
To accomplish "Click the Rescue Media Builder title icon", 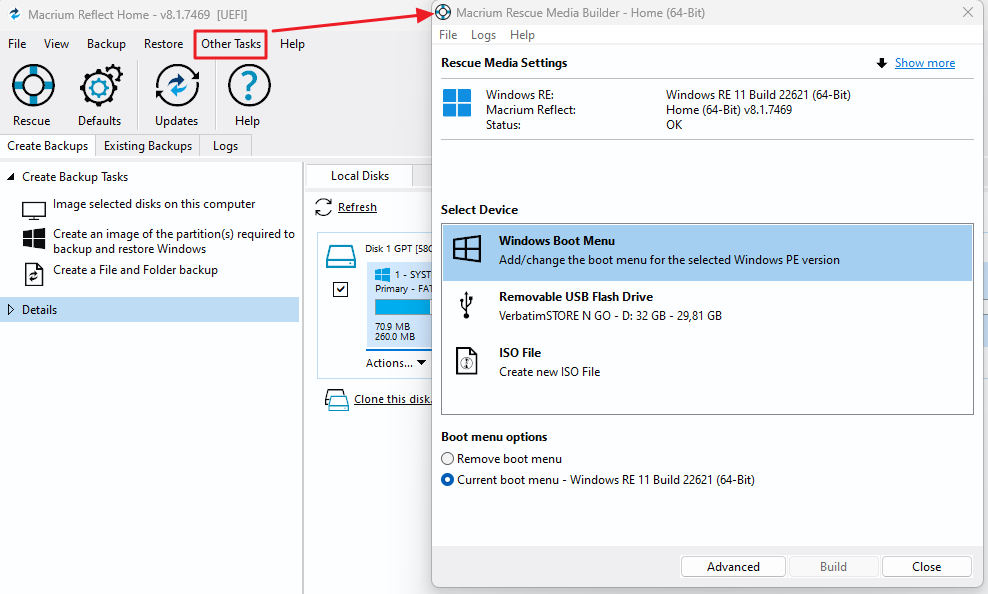I will [x=444, y=12].
